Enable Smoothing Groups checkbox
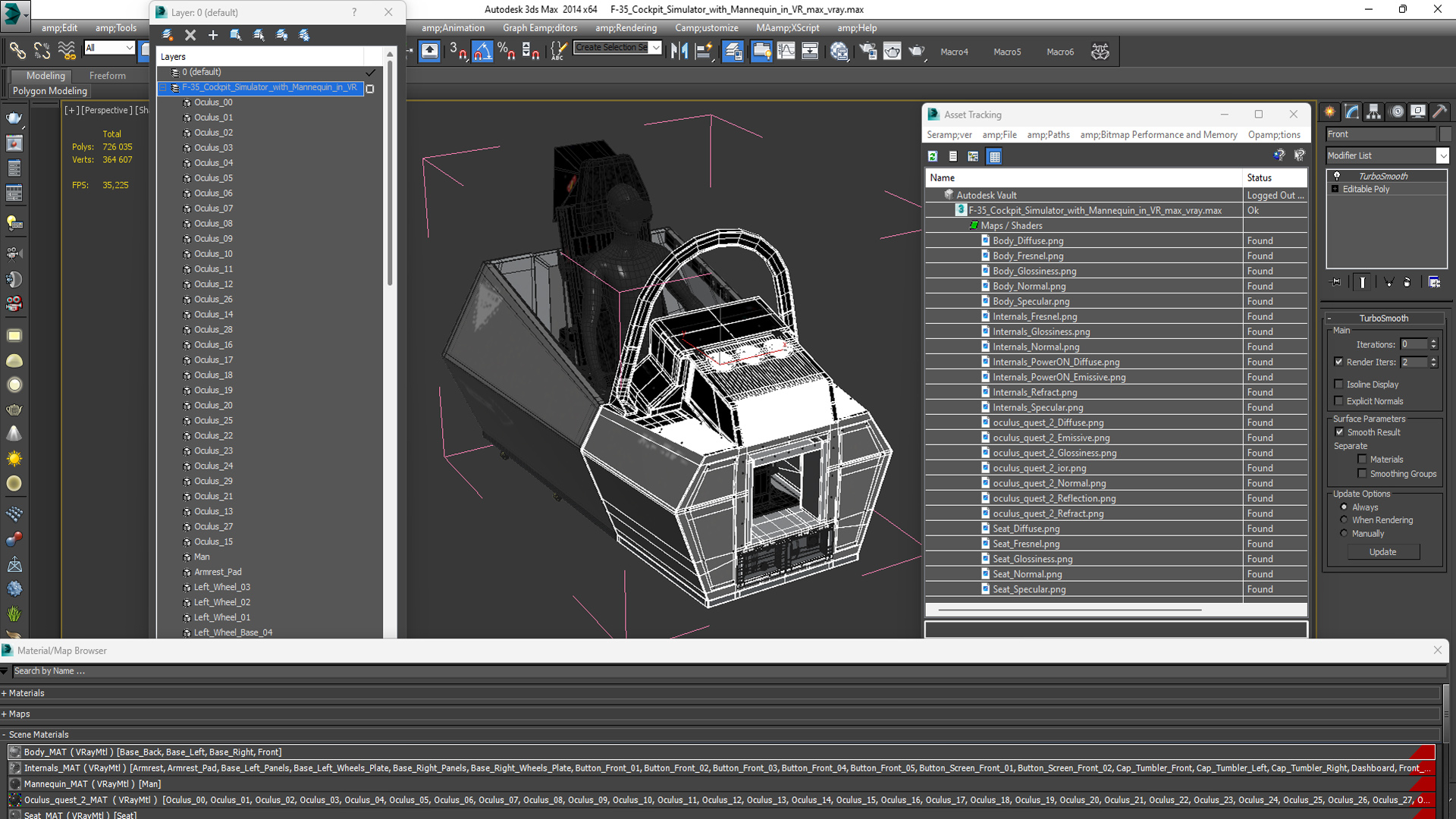 (x=1362, y=473)
